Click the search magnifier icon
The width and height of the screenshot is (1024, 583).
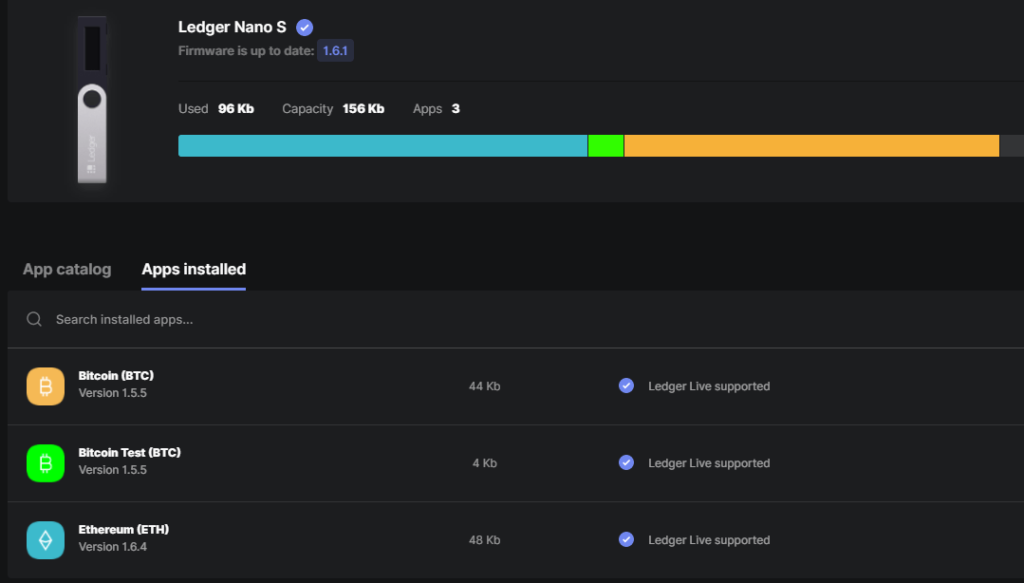tap(34, 320)
